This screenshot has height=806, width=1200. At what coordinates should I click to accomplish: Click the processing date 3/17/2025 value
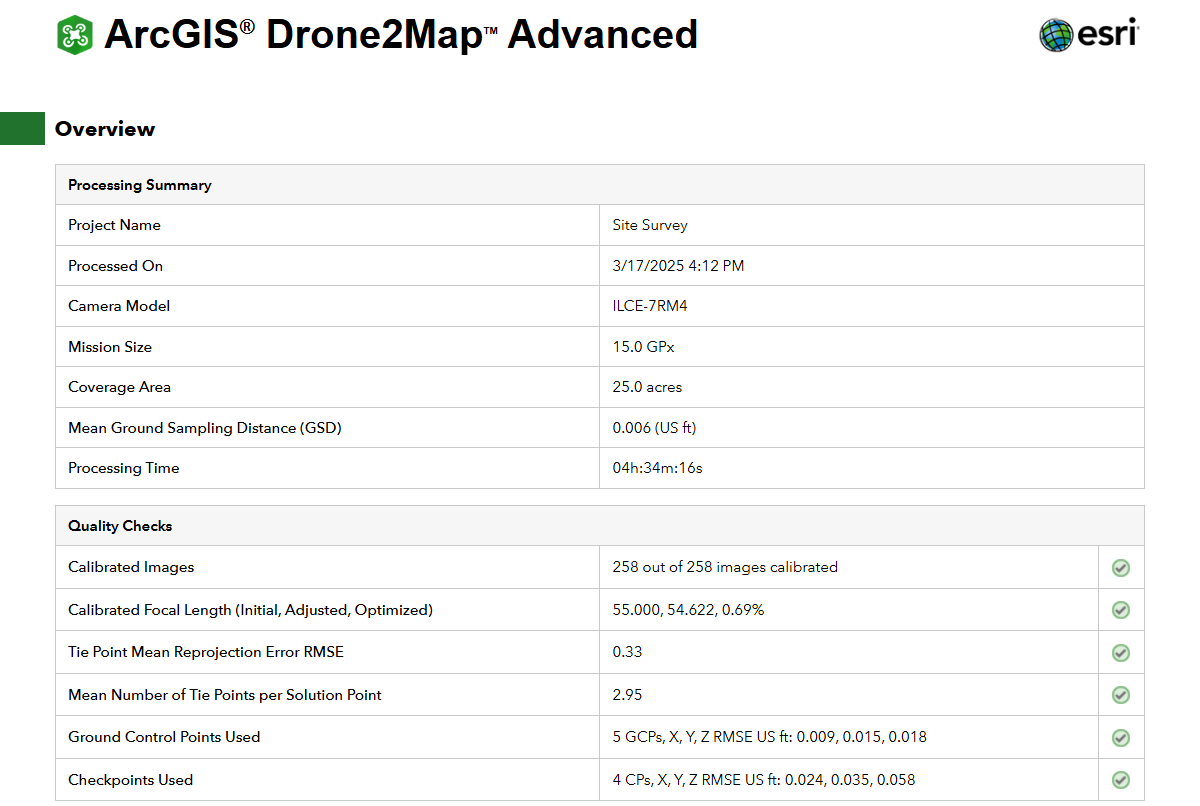point(678,266)
